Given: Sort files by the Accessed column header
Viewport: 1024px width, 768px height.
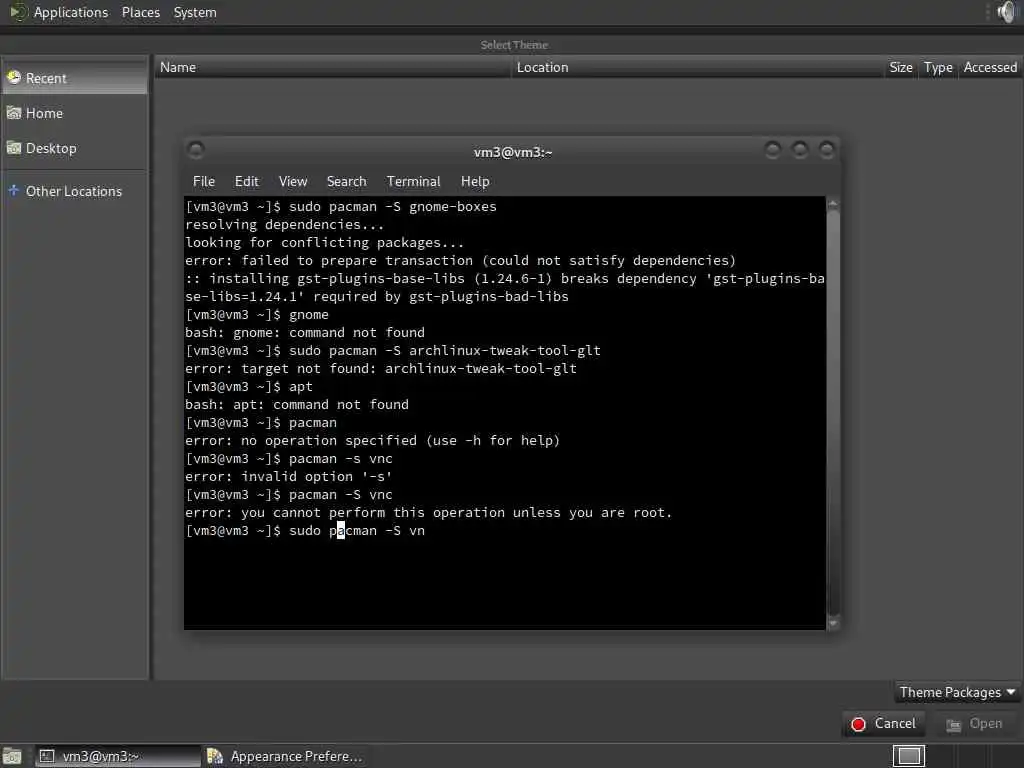Looking at the screenshot, I should click(x=990, y=67).
